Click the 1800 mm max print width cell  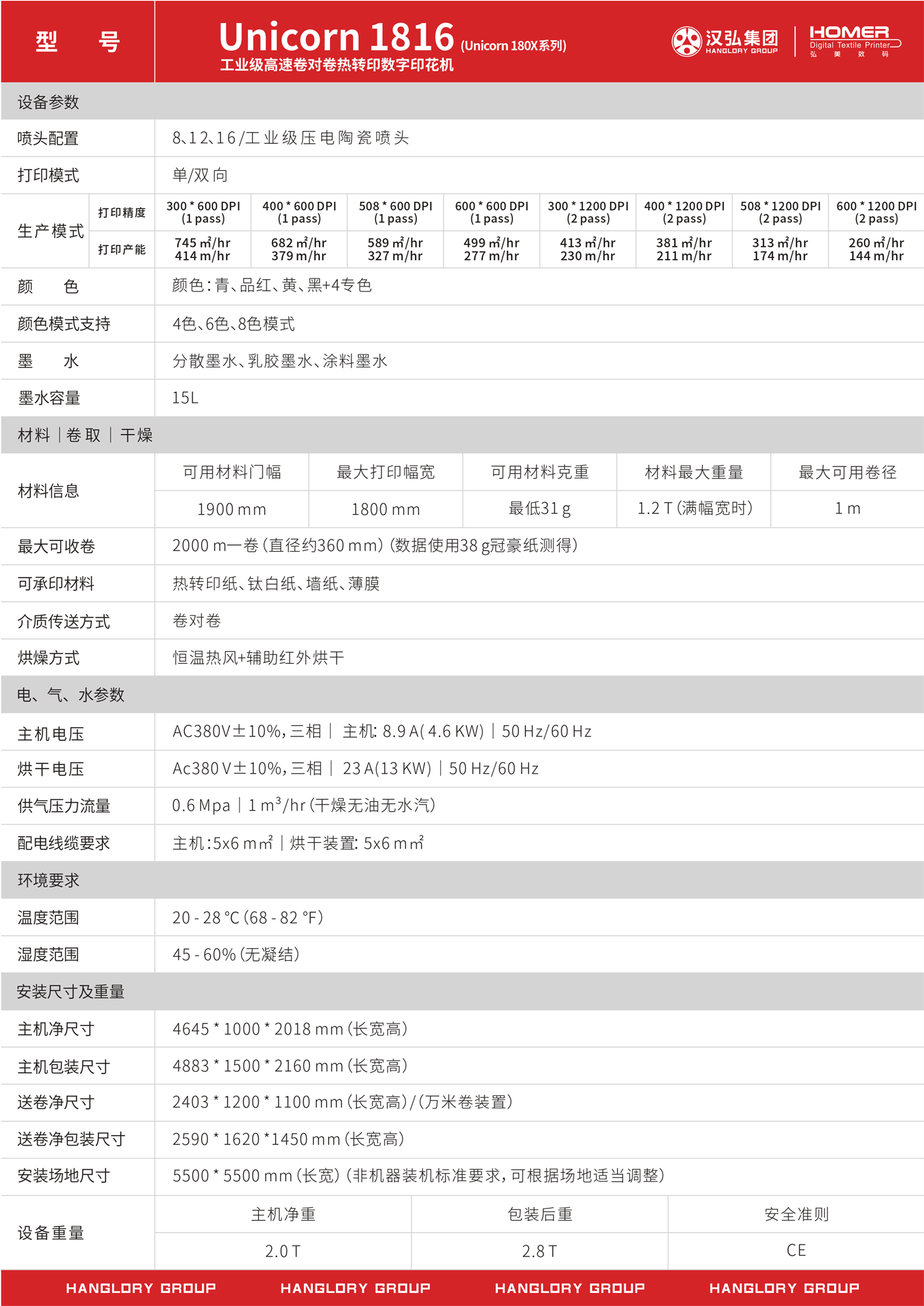pyautogui.click(x=386, y=509)
